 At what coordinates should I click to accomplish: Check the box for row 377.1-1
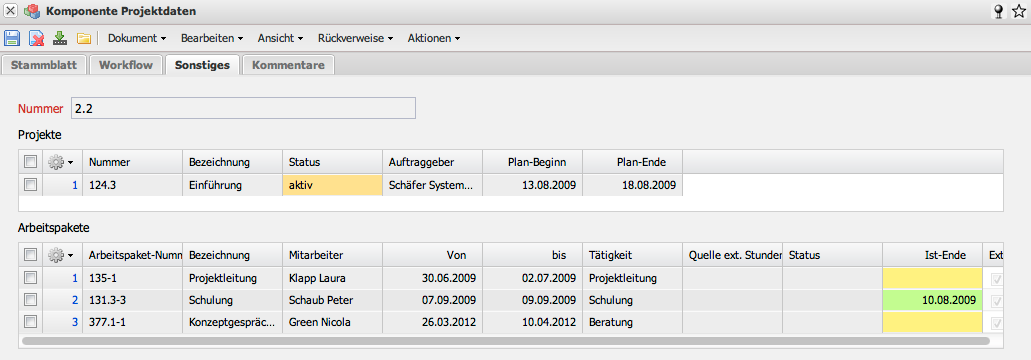[30, 323]
